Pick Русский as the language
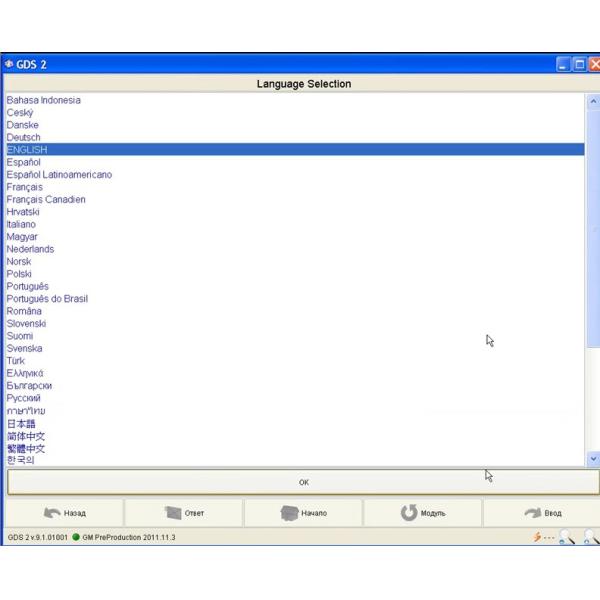The image size is (600, 600). click(x=24, y=398)
